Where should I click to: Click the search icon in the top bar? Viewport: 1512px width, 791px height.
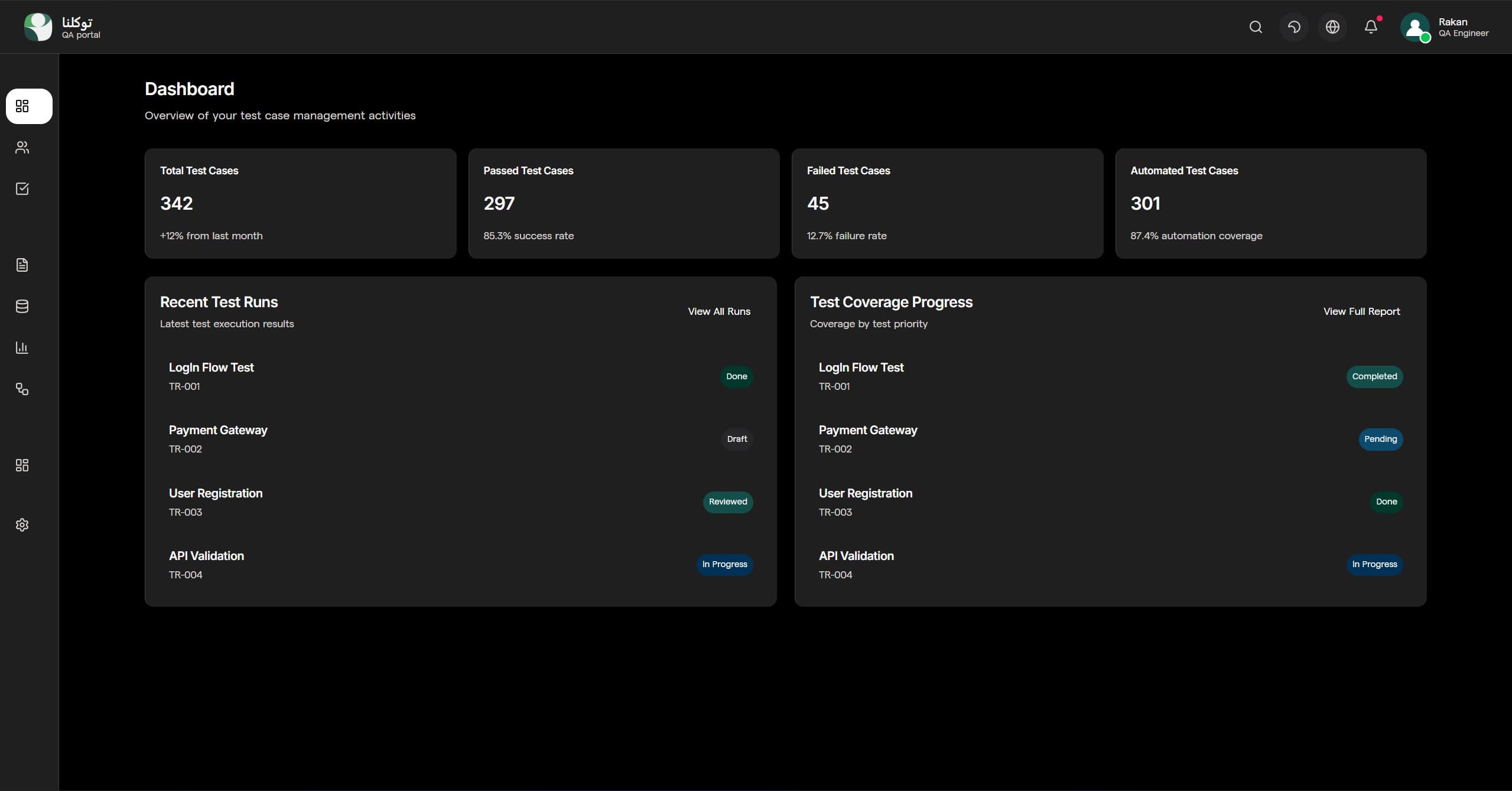pyautogui.click(x=1255, y=27)
